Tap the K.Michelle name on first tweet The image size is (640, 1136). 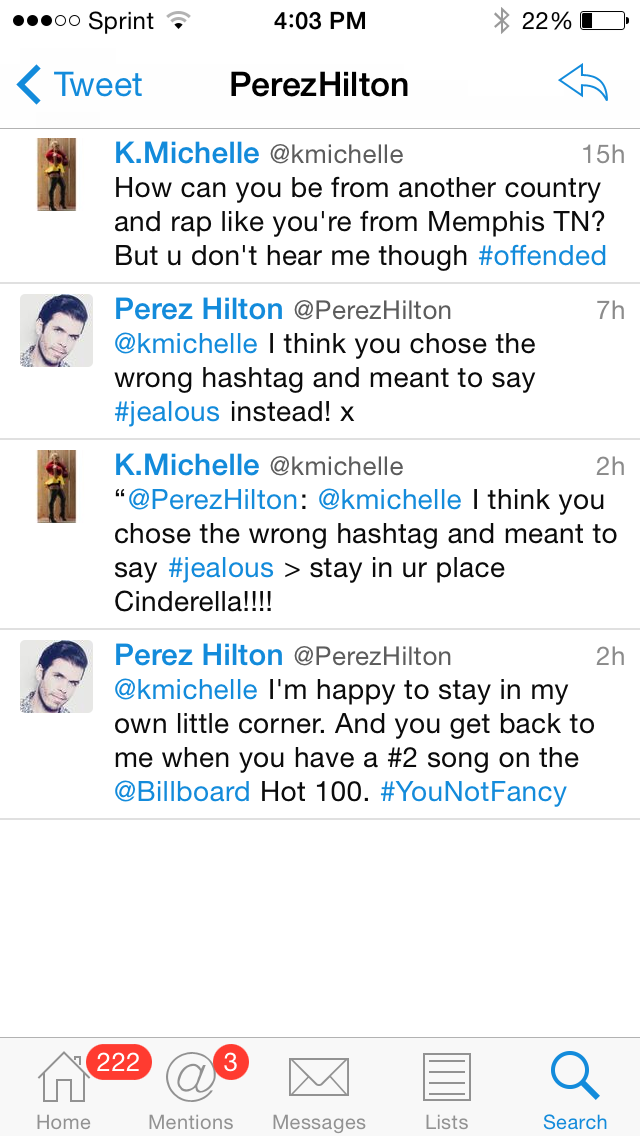coord(187,153)
